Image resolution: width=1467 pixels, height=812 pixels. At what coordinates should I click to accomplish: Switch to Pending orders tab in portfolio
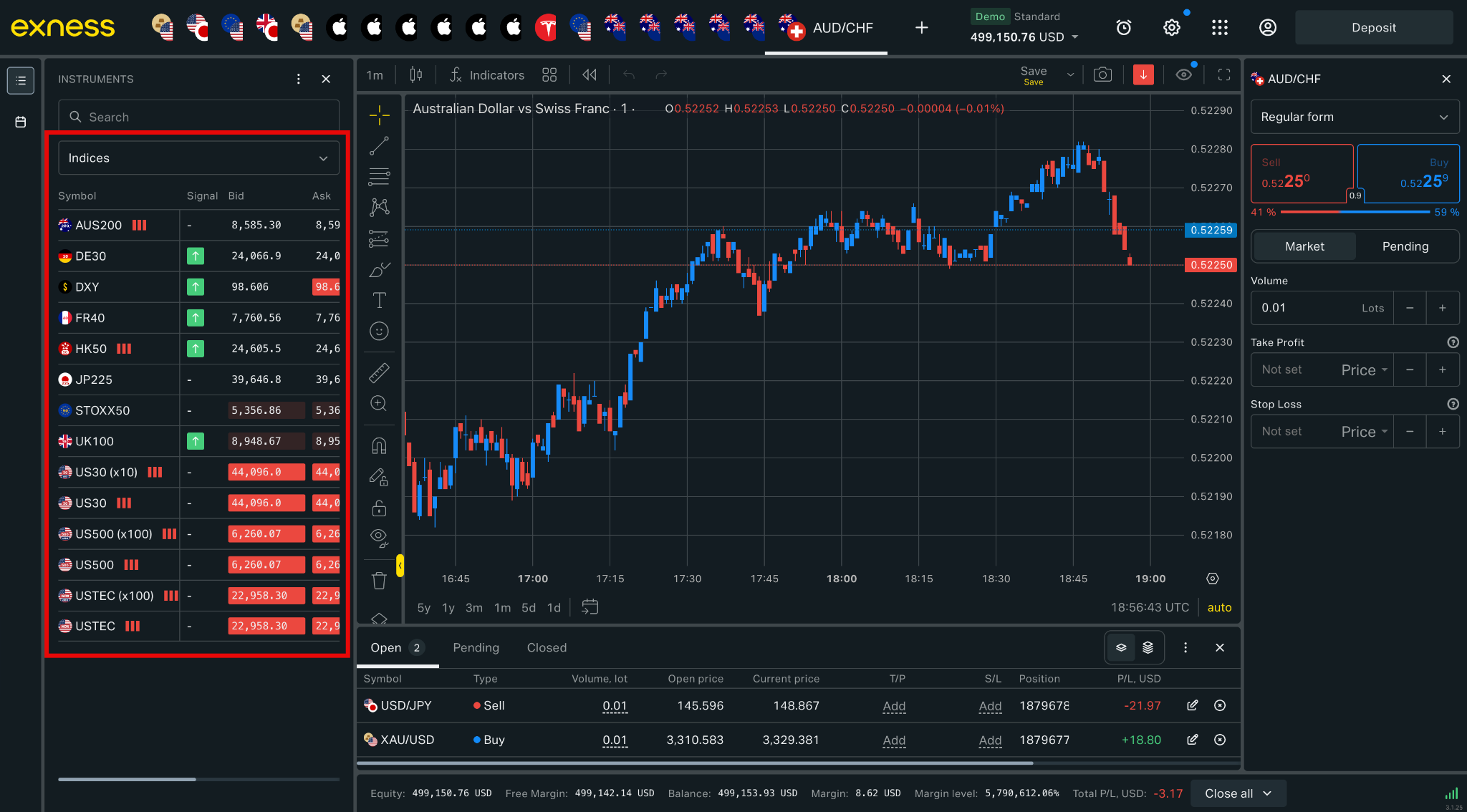[x=476, y=647]
